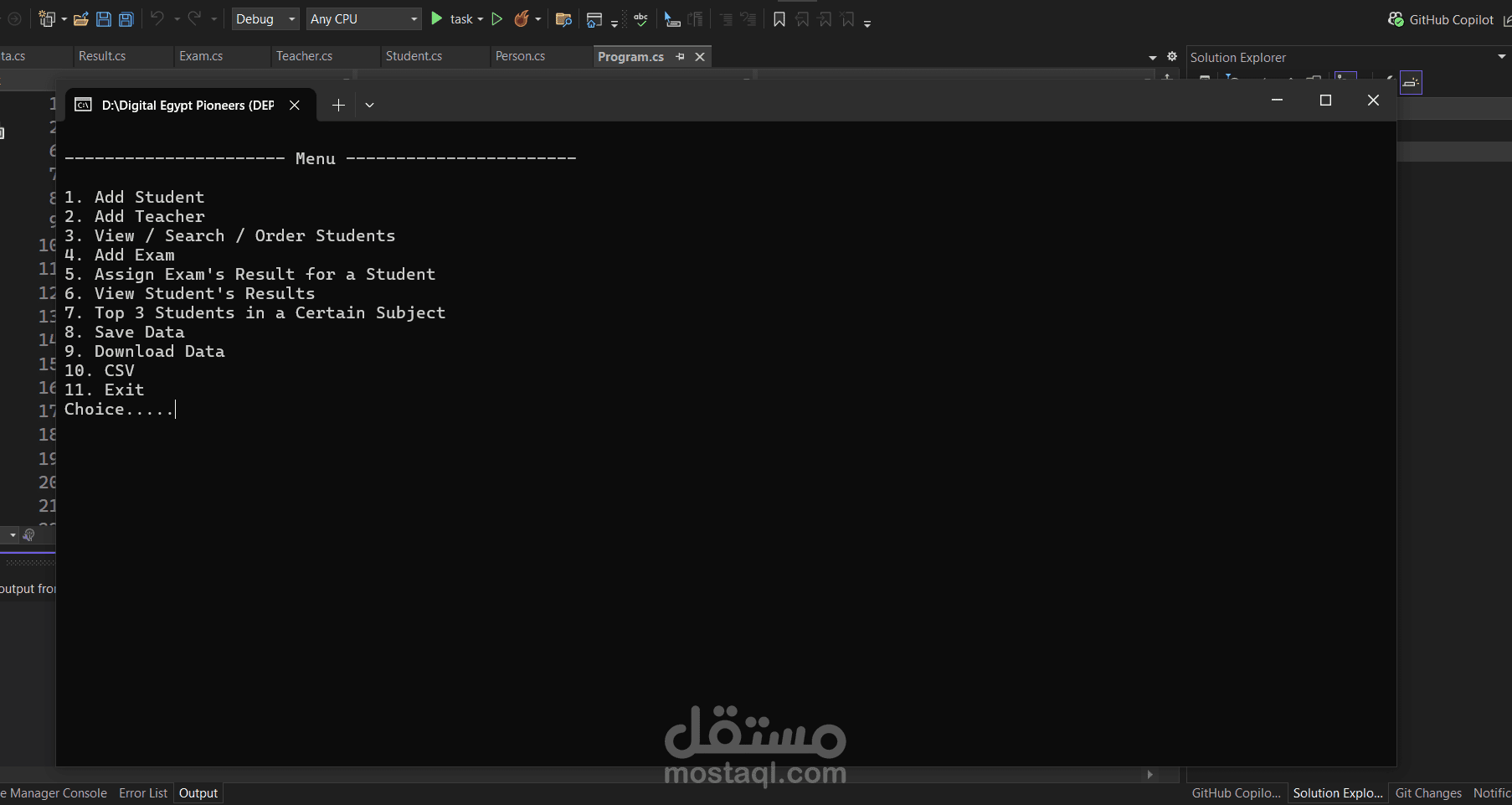Click the Solution Explorer panel title
This screenshot has height=805, width=1512.
click(1237, 57)
